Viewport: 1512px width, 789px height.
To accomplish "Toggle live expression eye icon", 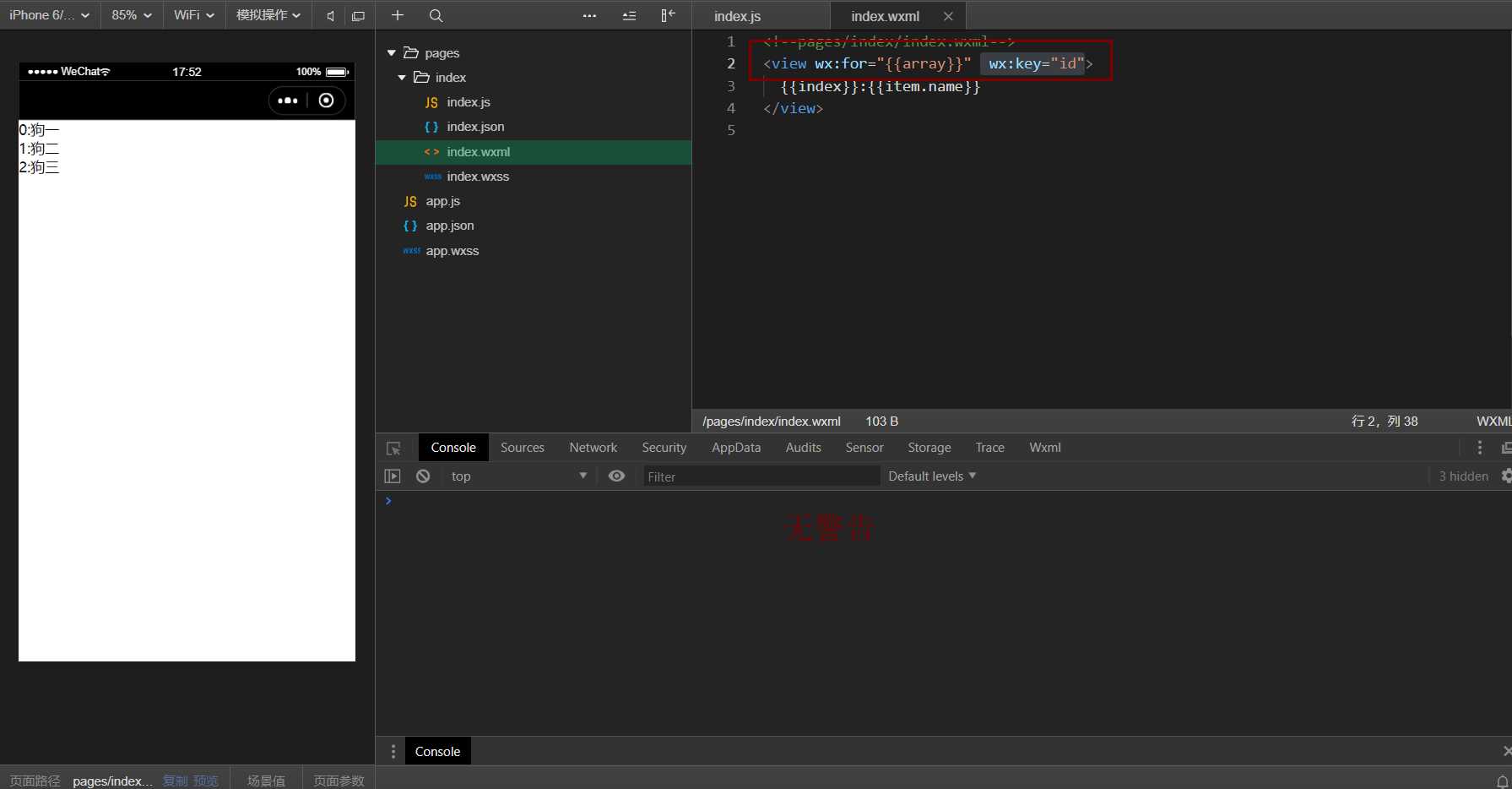I will pyautogui.click(x=617, y=476).
